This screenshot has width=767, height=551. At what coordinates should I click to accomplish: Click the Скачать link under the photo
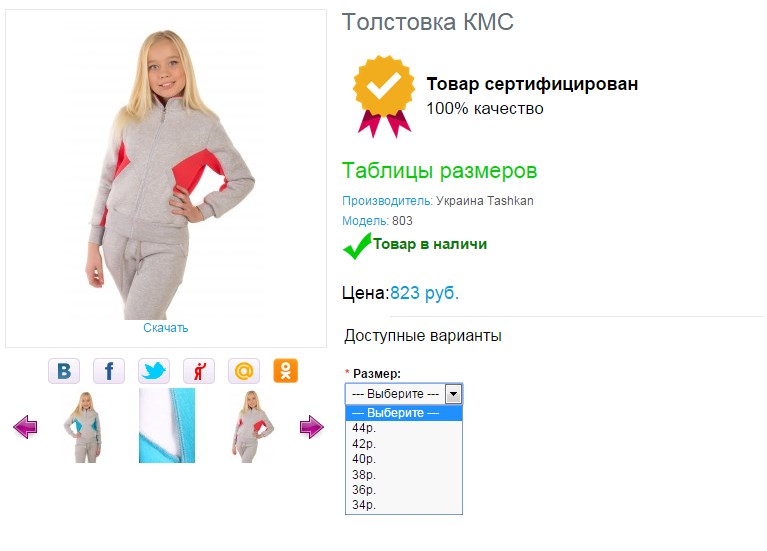point(165,328)
